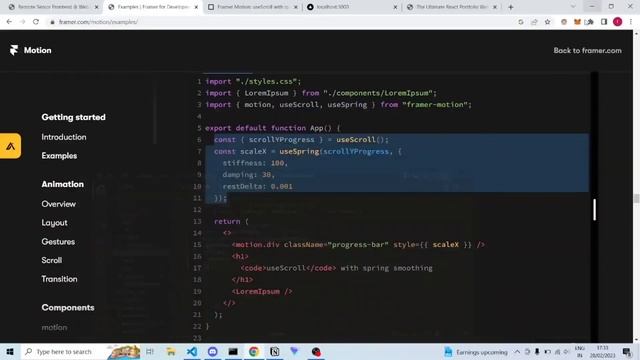Viewport: 640px width, 360px height.
Task: Switch to Visual Studio Code in taskbar
Action: click(x=192, y=351)
